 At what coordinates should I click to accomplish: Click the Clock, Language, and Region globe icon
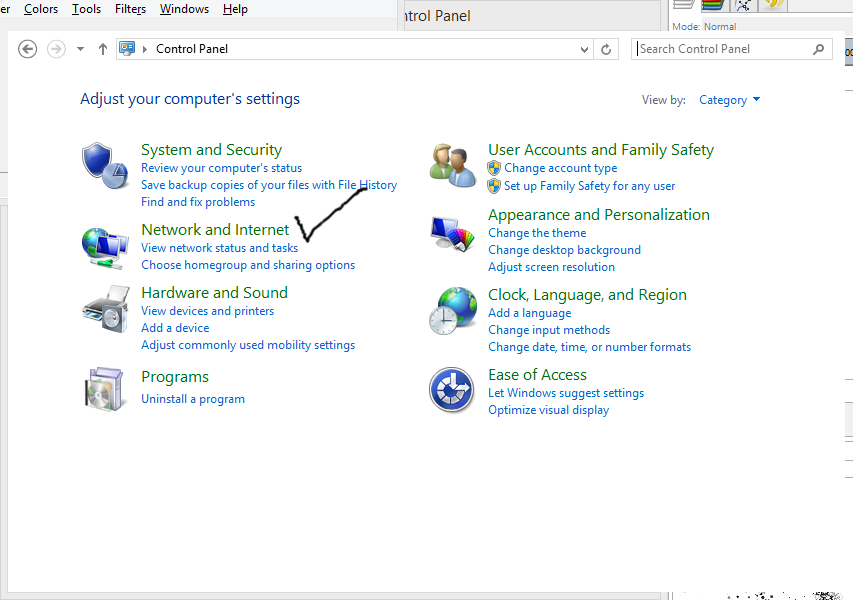click(x=453, y=311)
